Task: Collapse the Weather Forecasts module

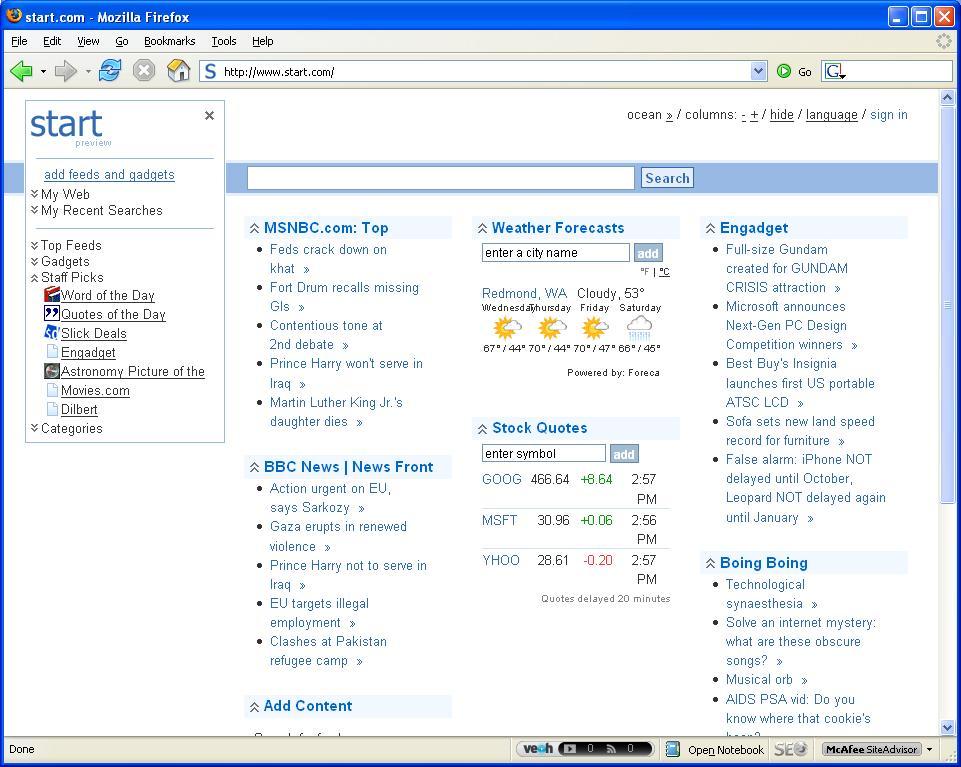Action: pos(482,228)
